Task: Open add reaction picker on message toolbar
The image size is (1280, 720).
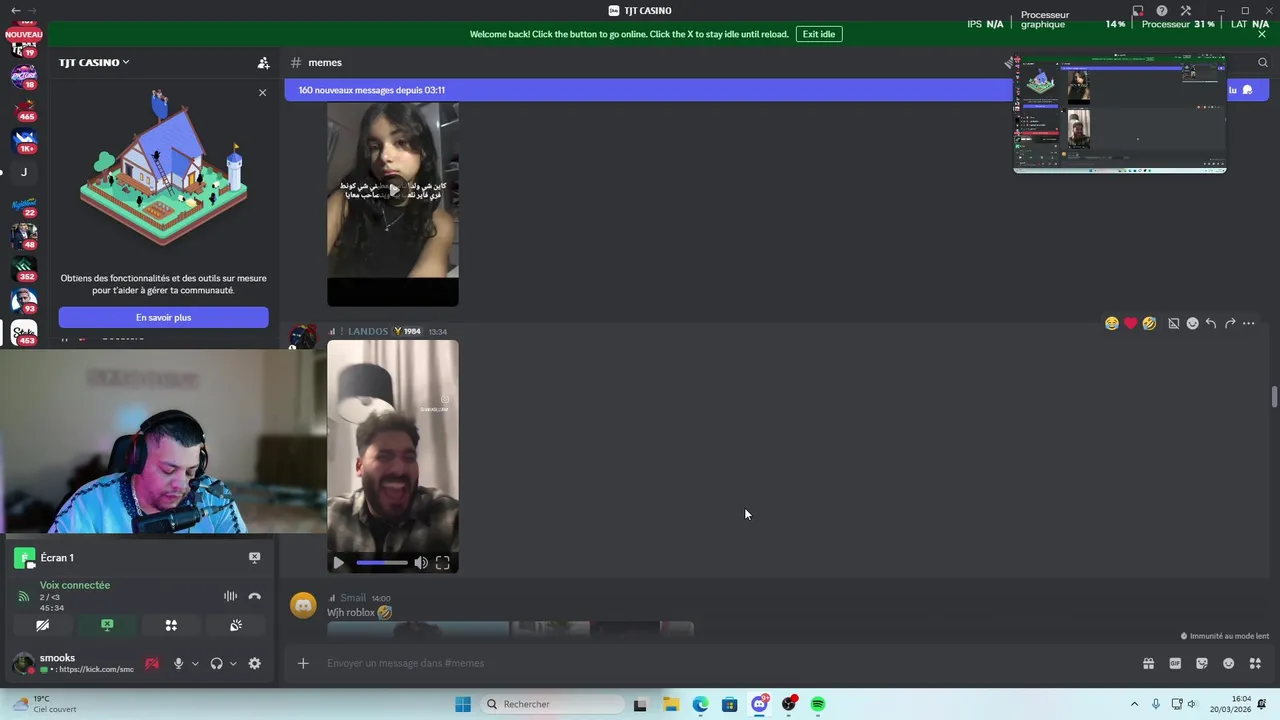Action: [x=1192, y=323]
